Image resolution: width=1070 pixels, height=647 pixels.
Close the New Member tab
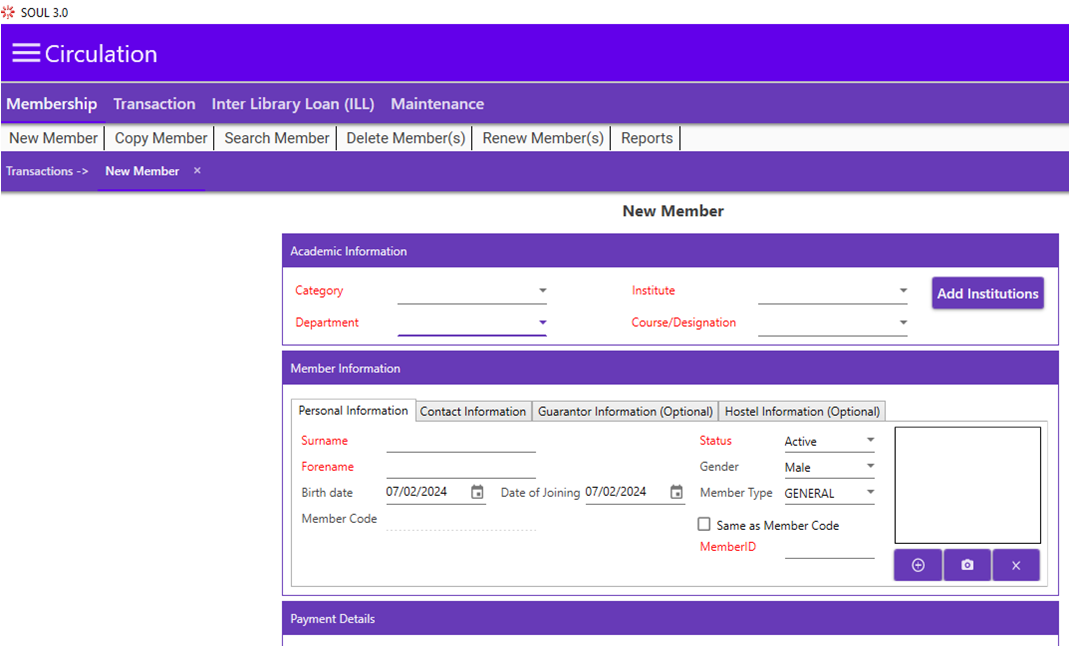[x=197, y=171]
